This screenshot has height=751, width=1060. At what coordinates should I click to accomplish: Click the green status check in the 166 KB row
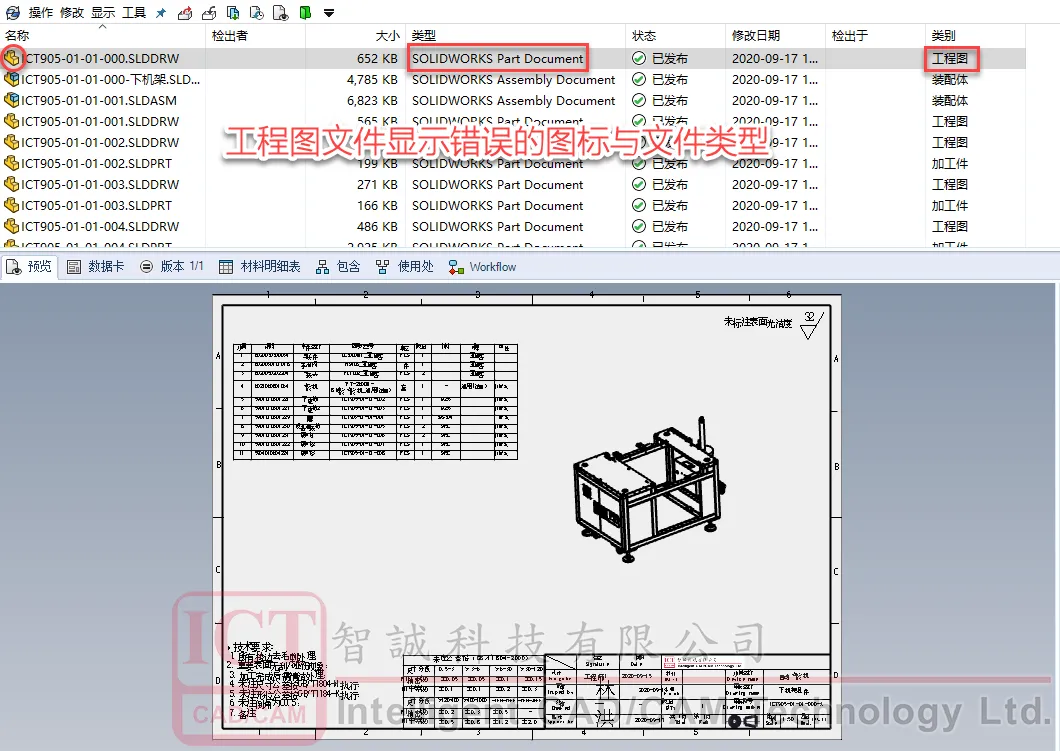pos(639,205)
